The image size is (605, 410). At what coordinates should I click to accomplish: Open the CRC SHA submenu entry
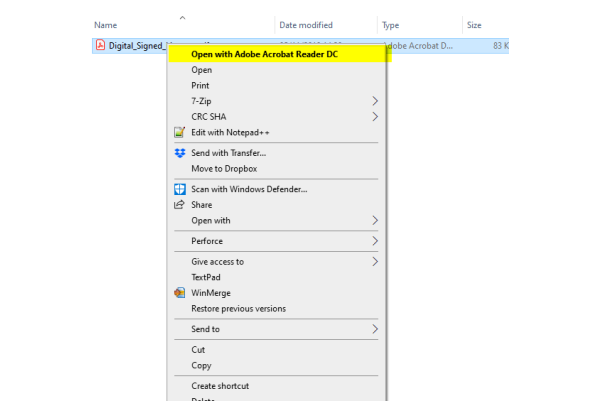pos(277,116)
